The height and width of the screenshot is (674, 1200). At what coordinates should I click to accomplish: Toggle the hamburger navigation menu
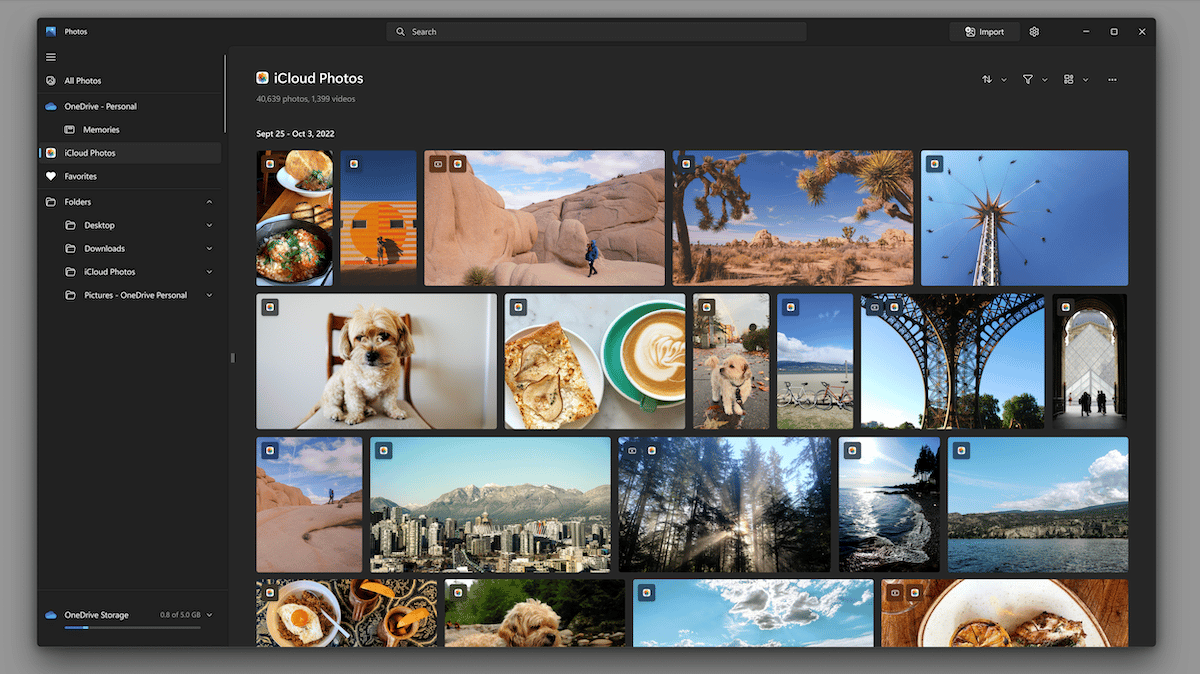(51, 57)
